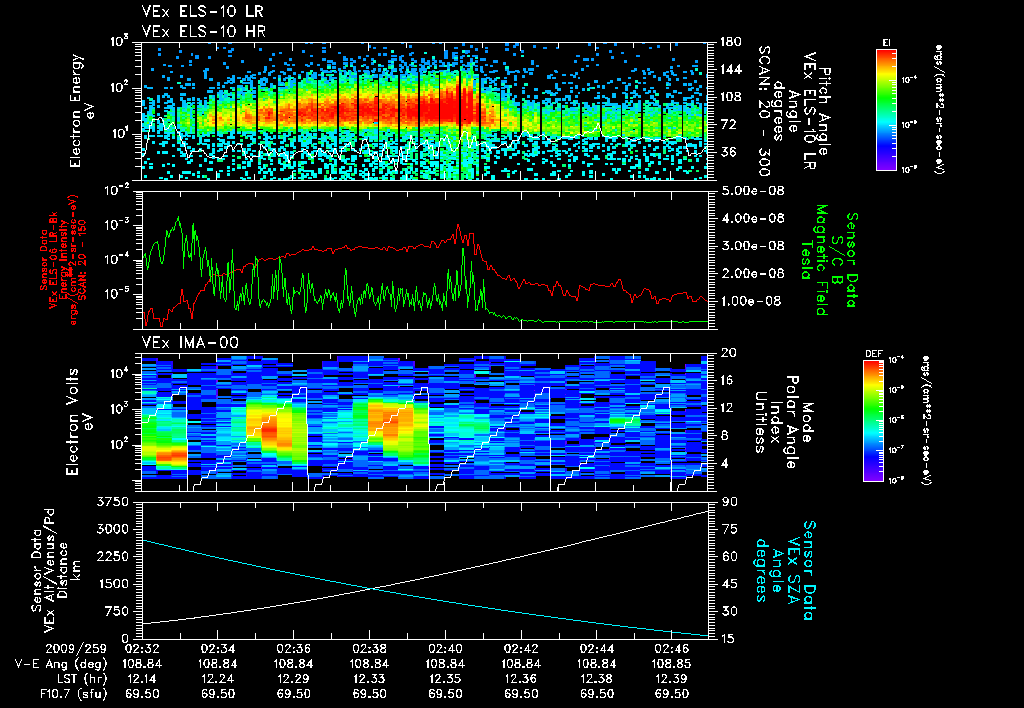1024x708 pixels.
Task: Click the pitch angle axis tick 36
Action: pyautogui.click(x=727, y=152)
